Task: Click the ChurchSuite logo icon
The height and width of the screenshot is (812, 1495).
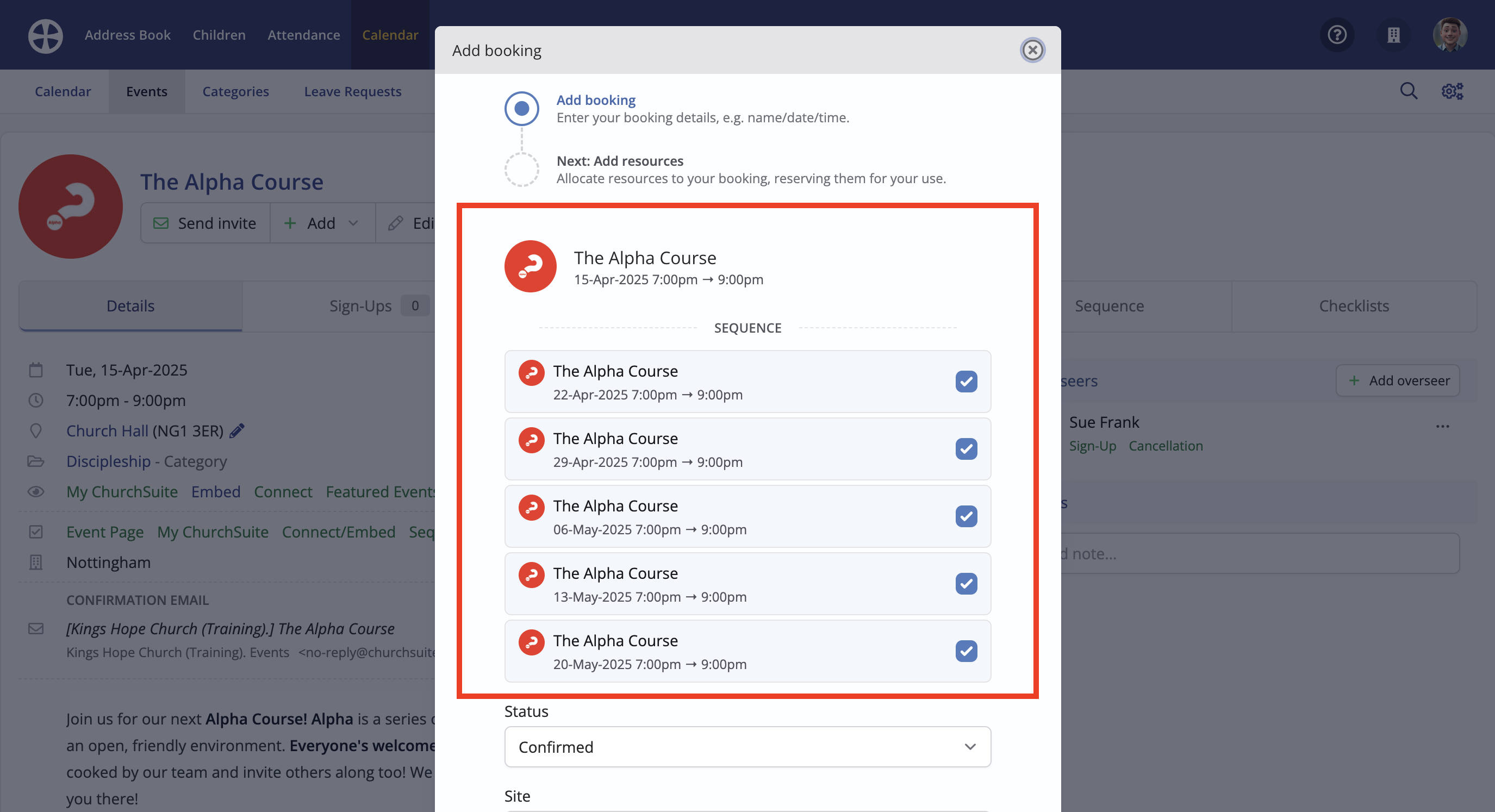Action: point(45,35)
